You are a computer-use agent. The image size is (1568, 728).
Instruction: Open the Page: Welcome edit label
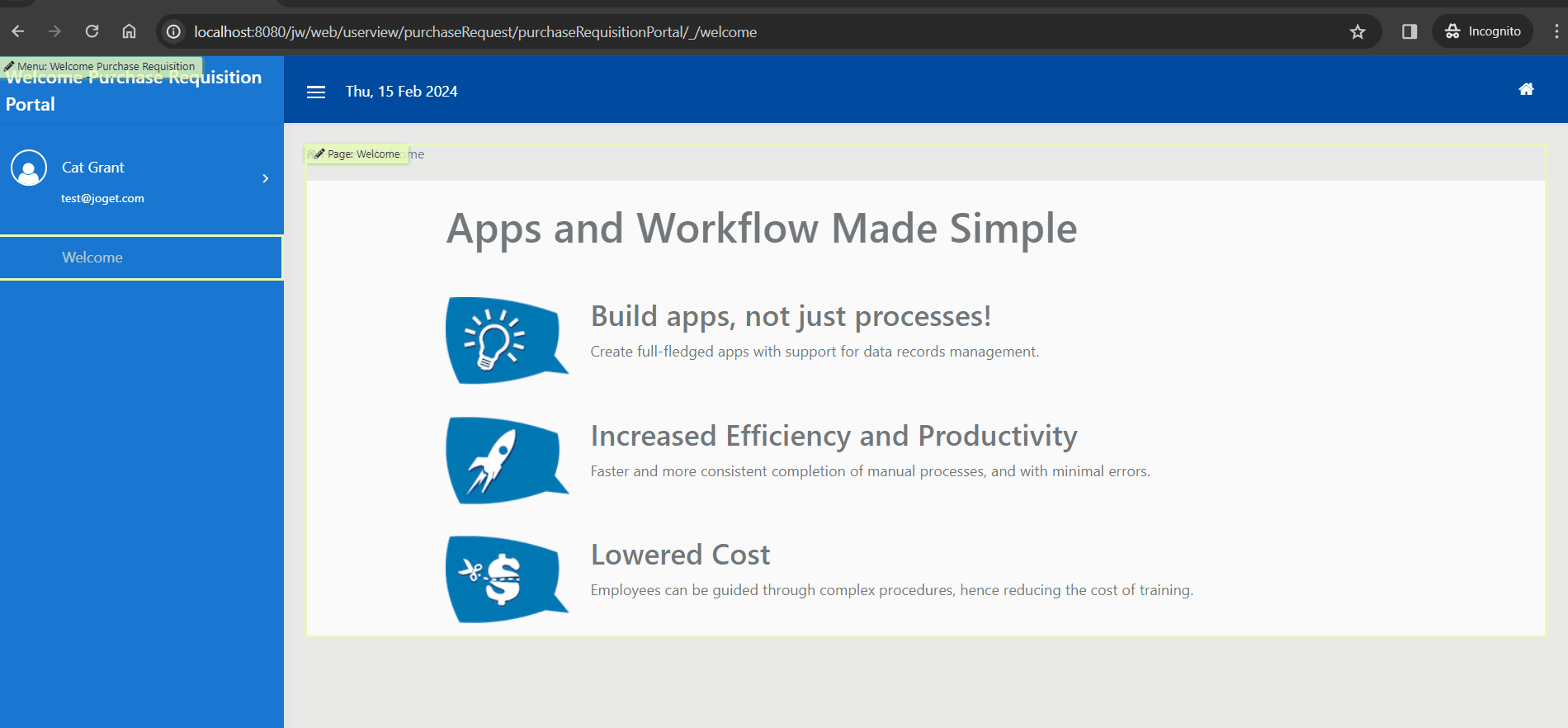[x=357, y=154]
